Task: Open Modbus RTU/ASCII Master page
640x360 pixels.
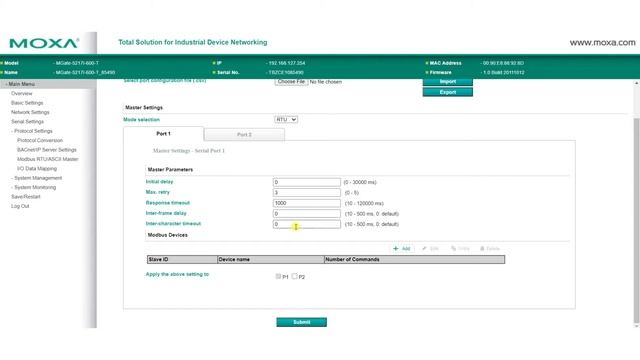Action: pos(47,159)
